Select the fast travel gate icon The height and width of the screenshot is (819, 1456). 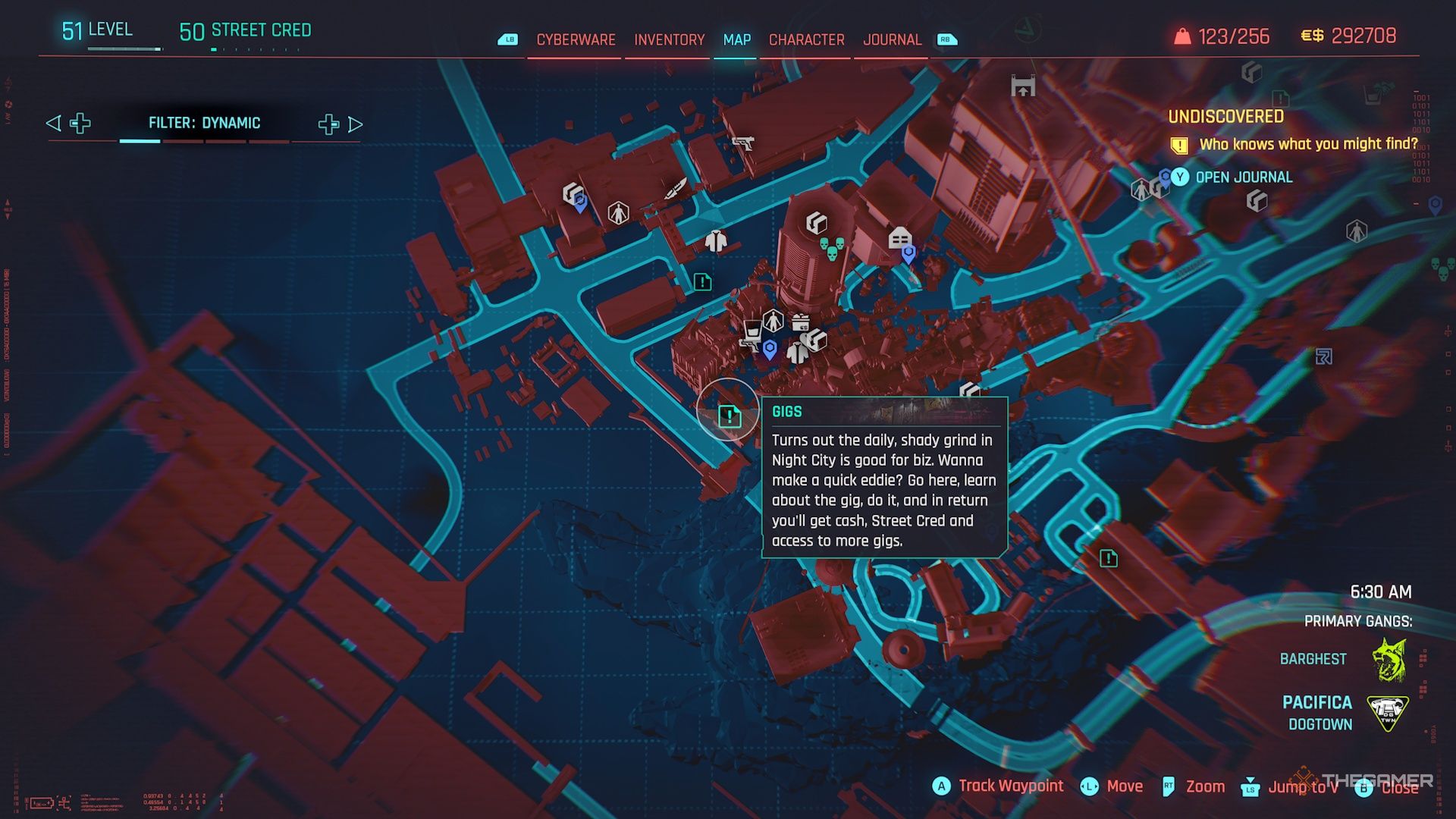(1023, 86)
